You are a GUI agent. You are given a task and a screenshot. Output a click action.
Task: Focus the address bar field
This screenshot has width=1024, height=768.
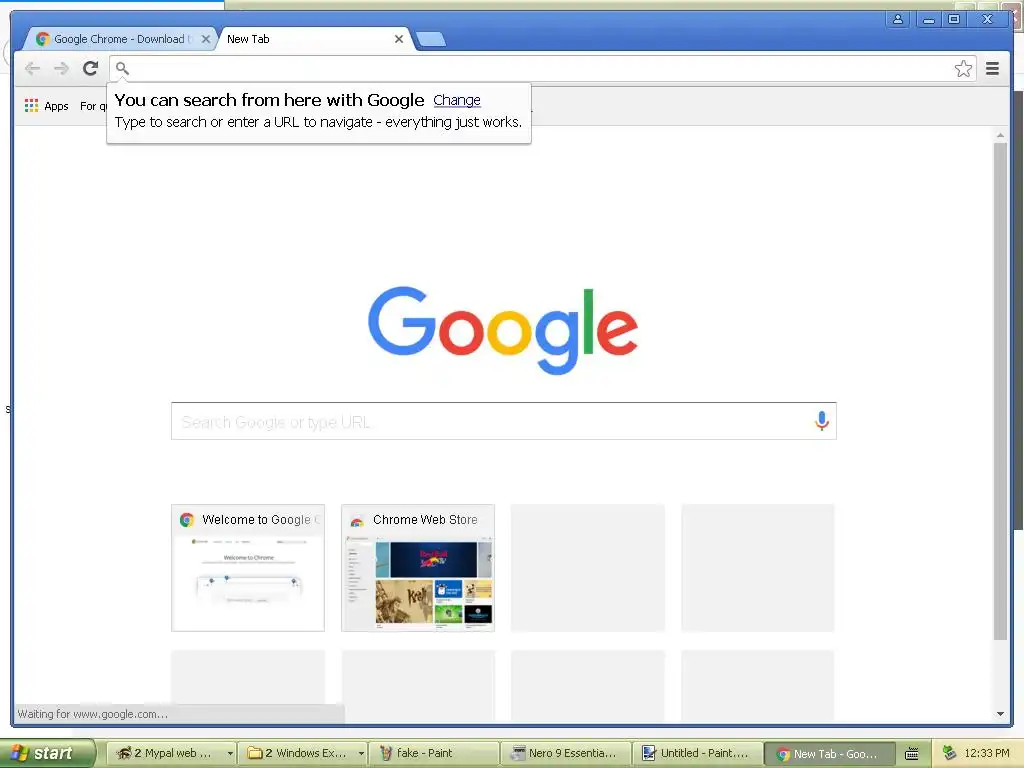[x=542, y=68]
